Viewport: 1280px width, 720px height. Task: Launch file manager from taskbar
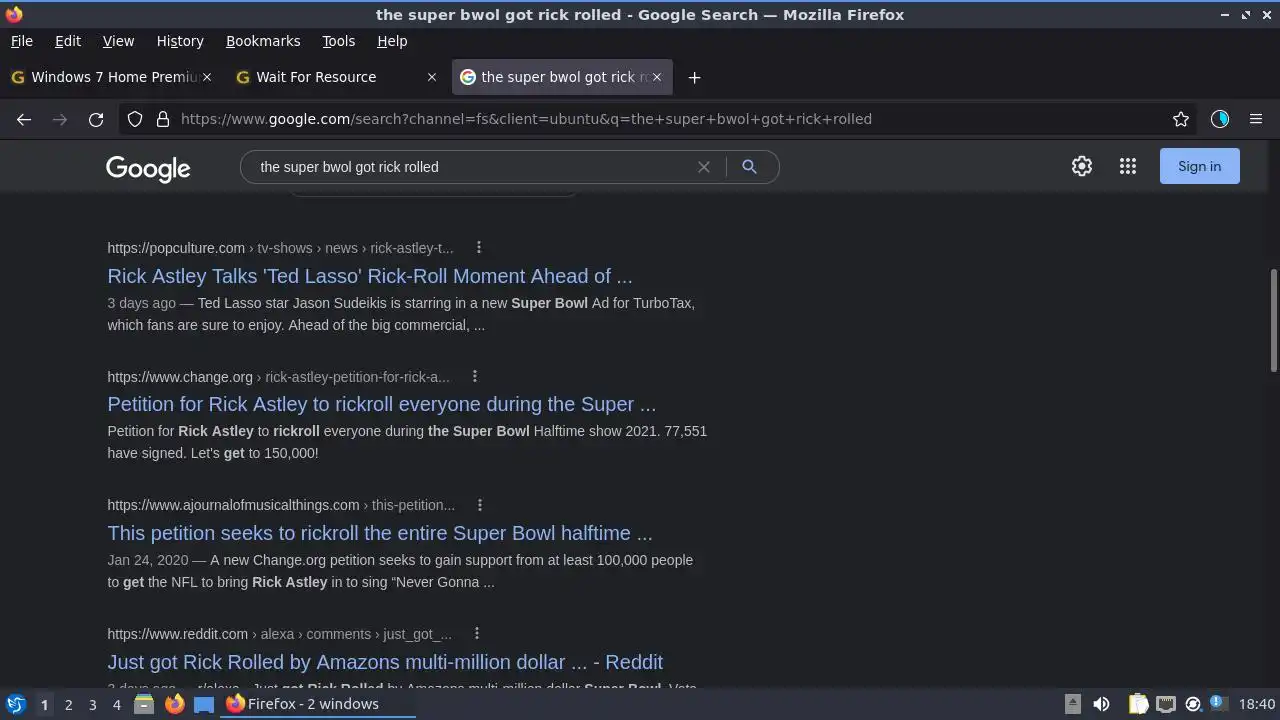(144, 704)
